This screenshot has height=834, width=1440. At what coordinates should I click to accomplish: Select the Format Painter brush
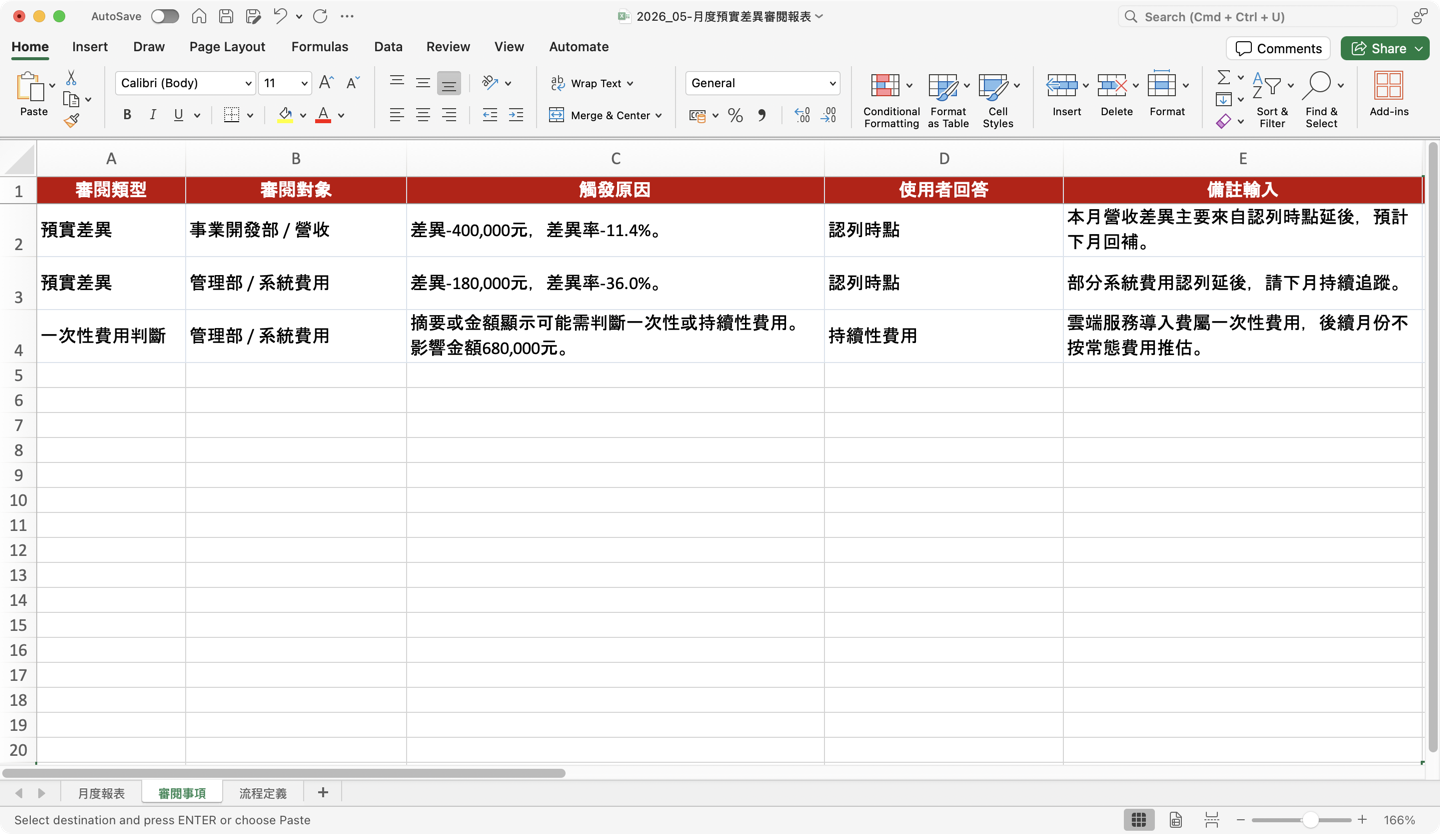(x=71, y=120)
